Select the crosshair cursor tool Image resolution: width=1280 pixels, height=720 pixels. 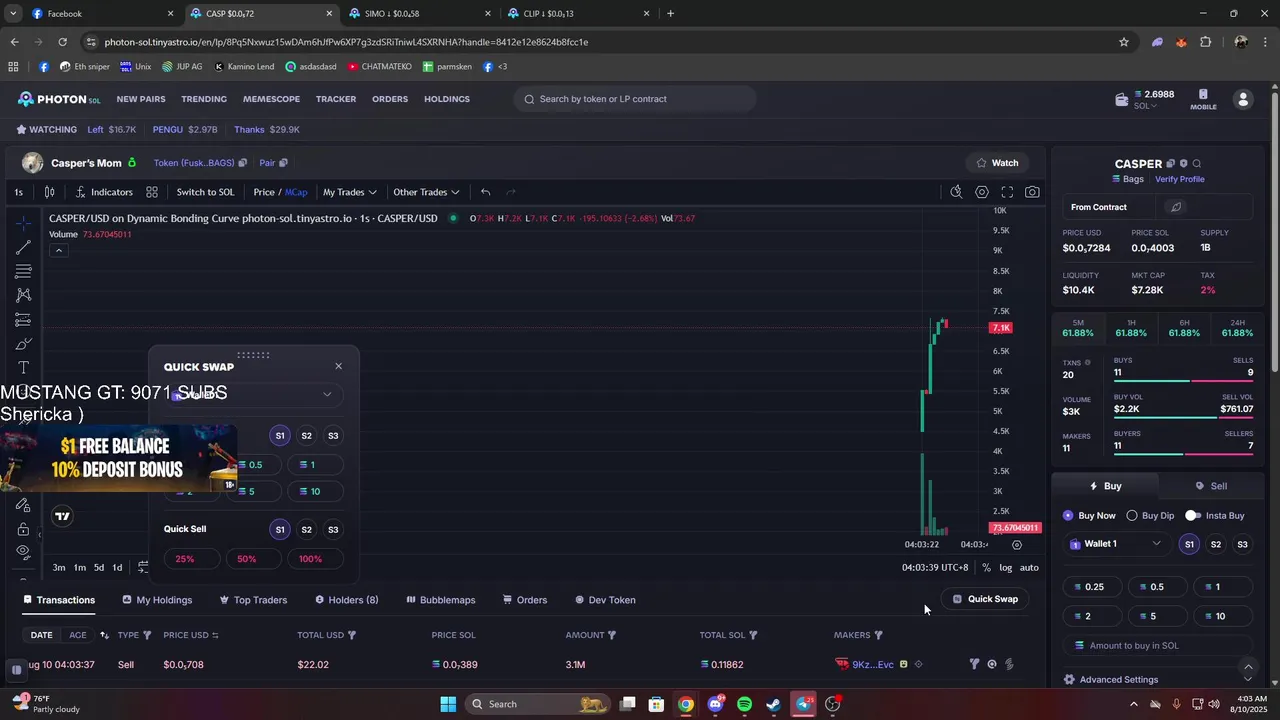coord(23,222)
